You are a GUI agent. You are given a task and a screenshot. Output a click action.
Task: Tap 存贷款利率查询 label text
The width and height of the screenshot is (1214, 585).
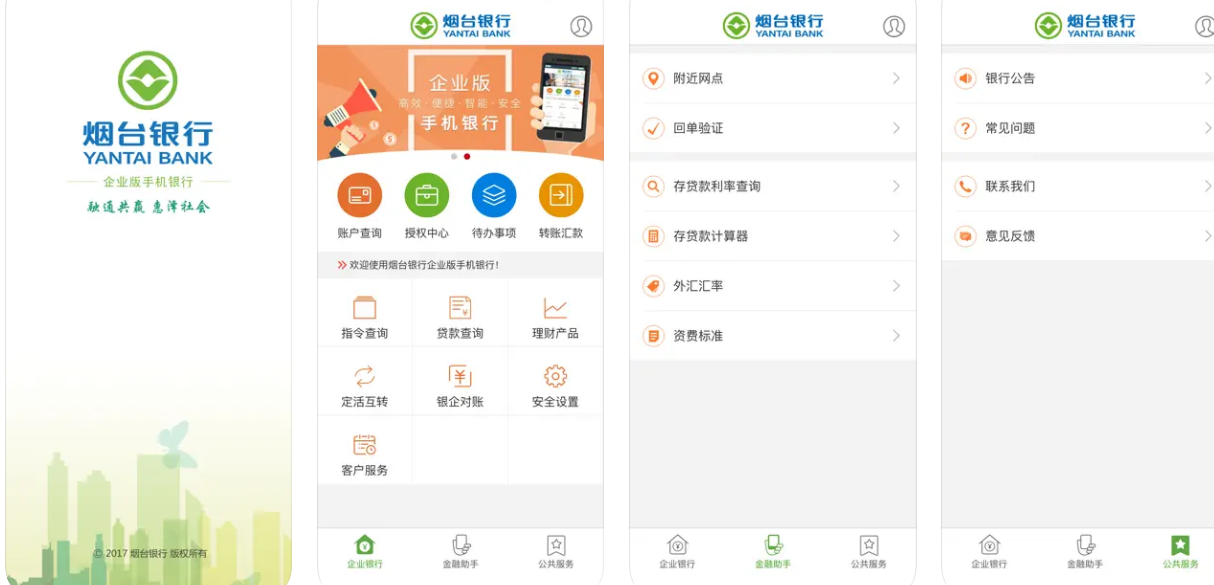717,186
